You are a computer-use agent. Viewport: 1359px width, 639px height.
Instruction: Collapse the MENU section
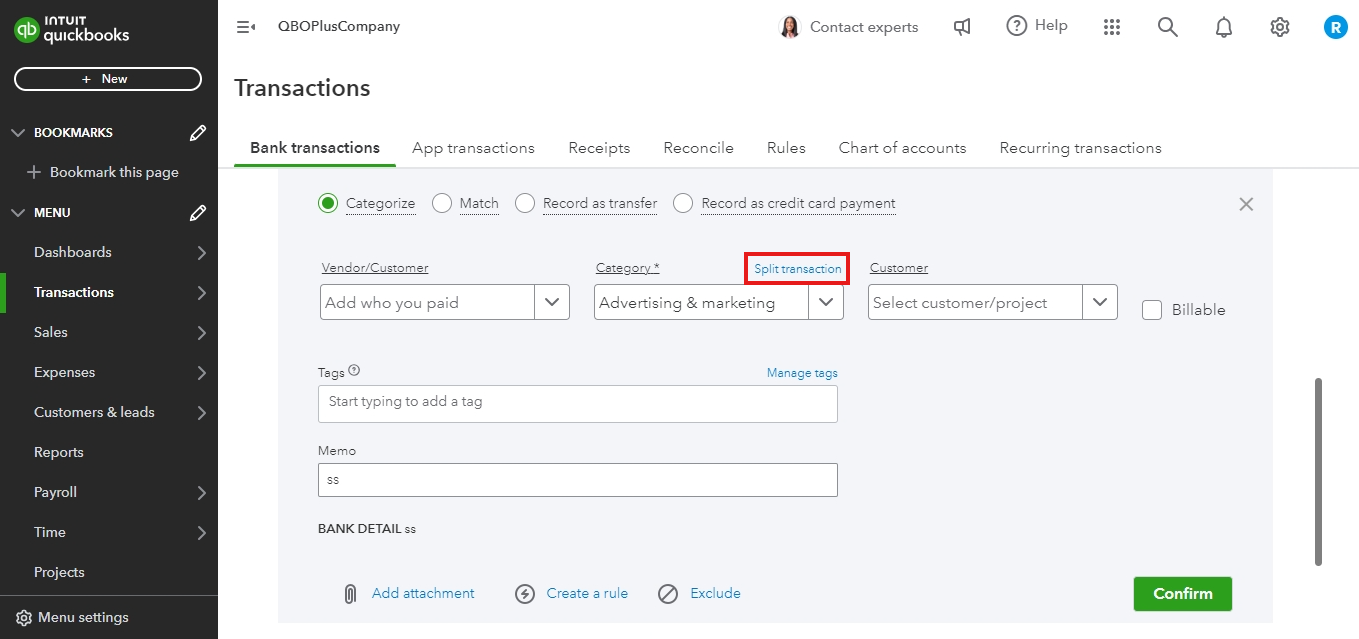pos(17,212)
